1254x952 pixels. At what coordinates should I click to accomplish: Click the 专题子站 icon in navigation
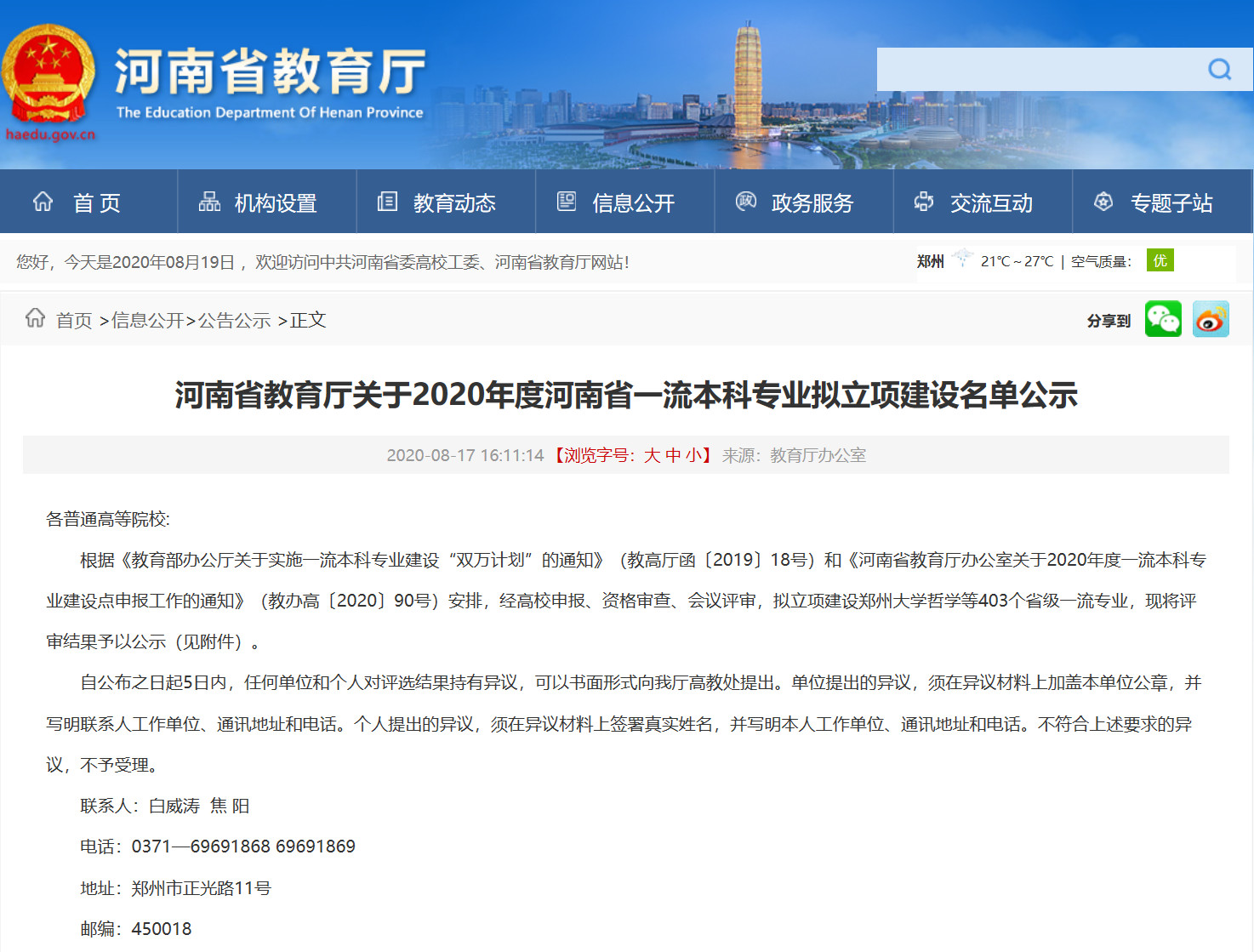pos(1103,202)
